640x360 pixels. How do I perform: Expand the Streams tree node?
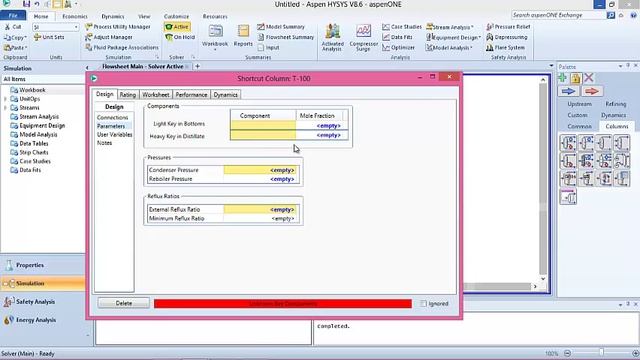(x=5, y=108)
